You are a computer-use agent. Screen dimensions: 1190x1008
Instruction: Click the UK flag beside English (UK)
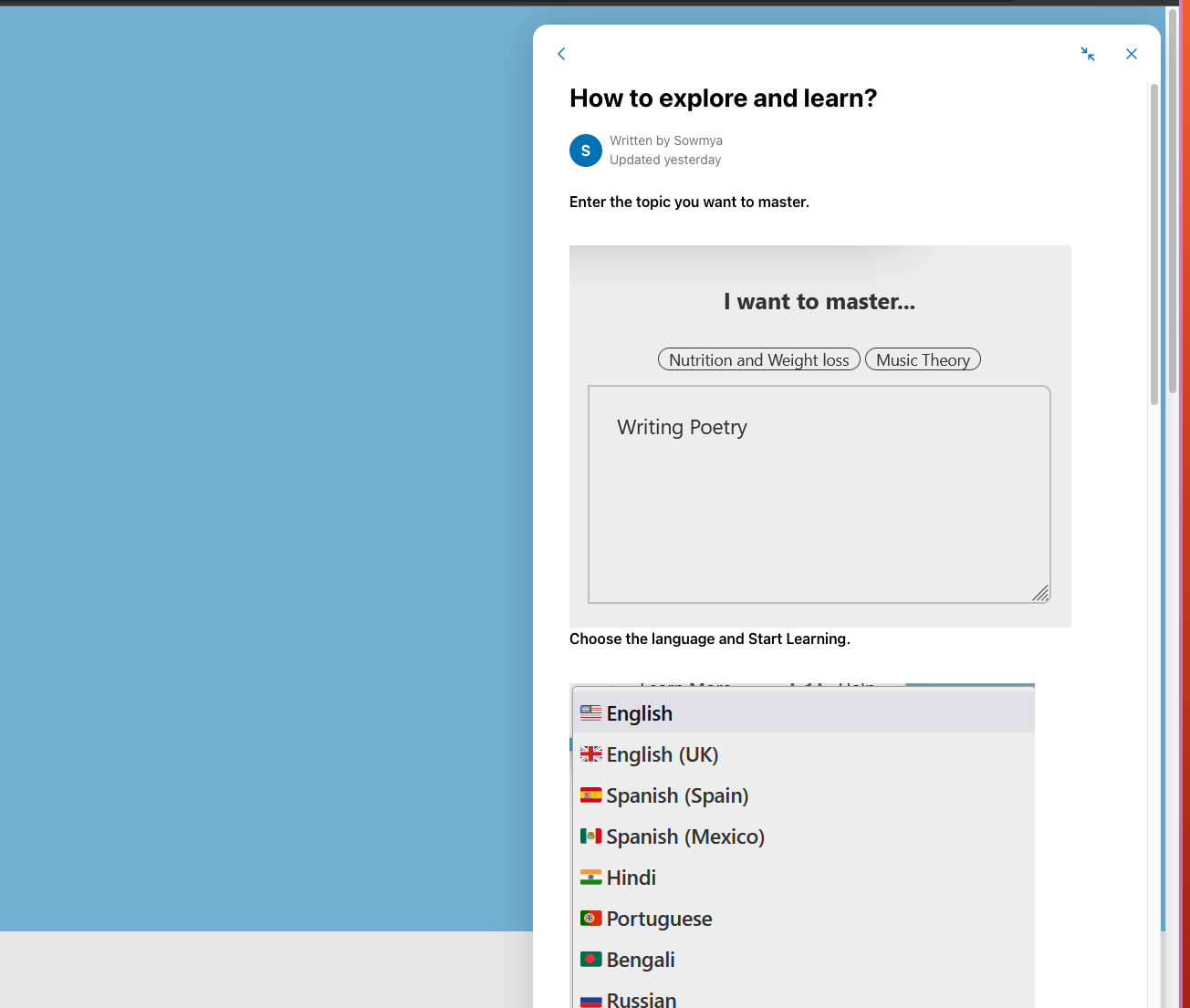pos(591,753)
